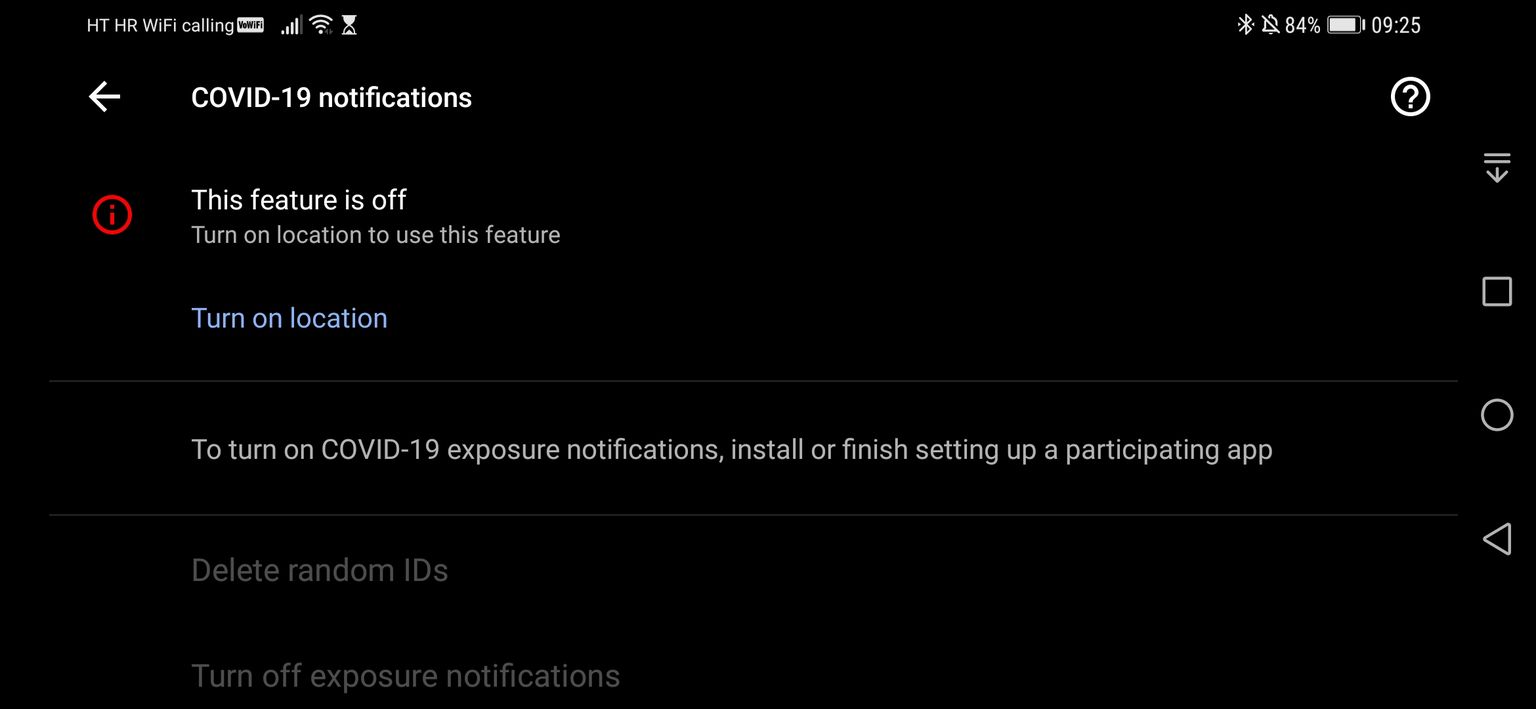Viewport: 1536px width, 709px height.
Task: Tap the WiFi signal status icon
Action: [x=321, y=25]
